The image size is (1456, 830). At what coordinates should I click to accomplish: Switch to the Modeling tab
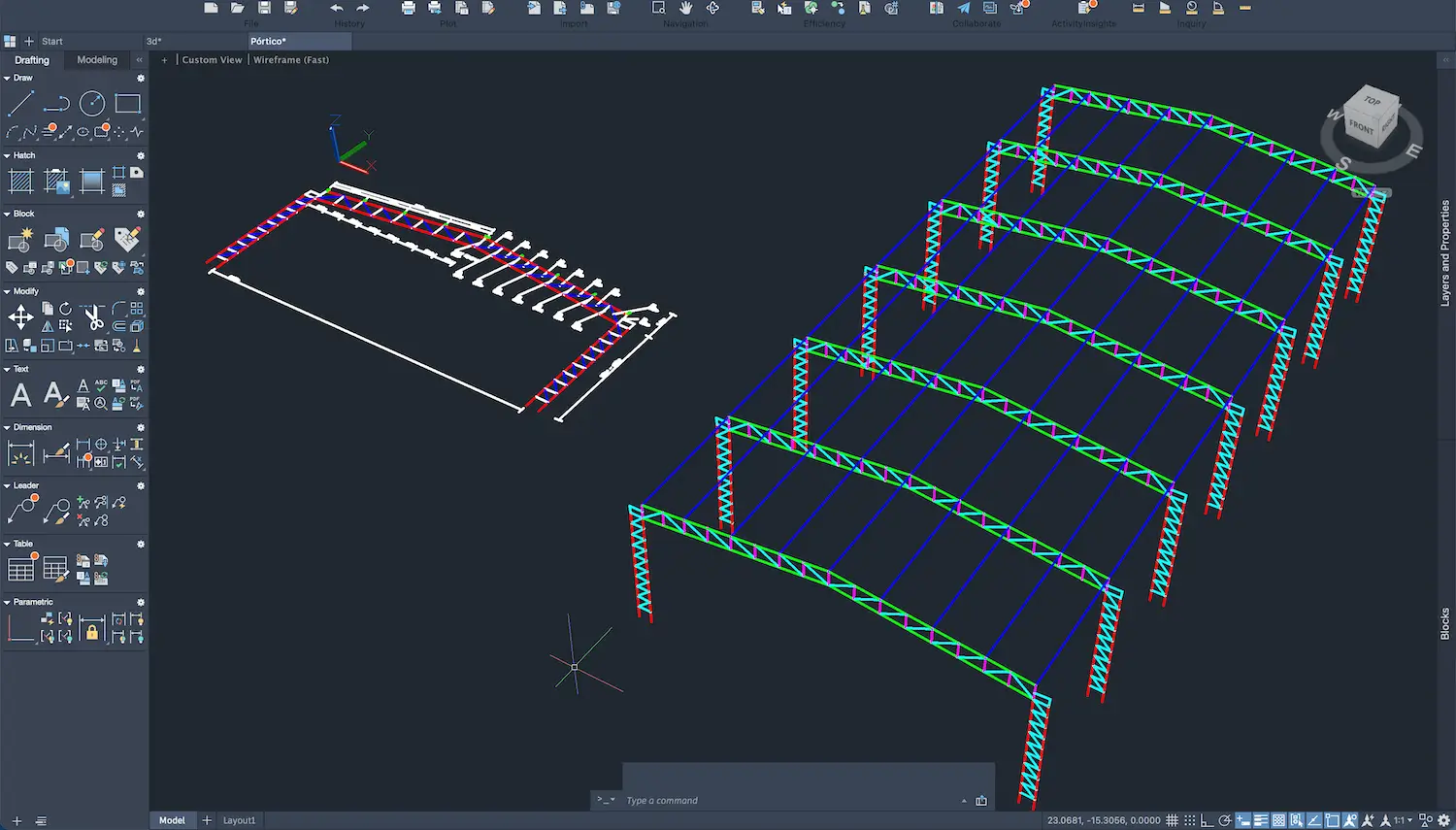click(x=96, y=59)
